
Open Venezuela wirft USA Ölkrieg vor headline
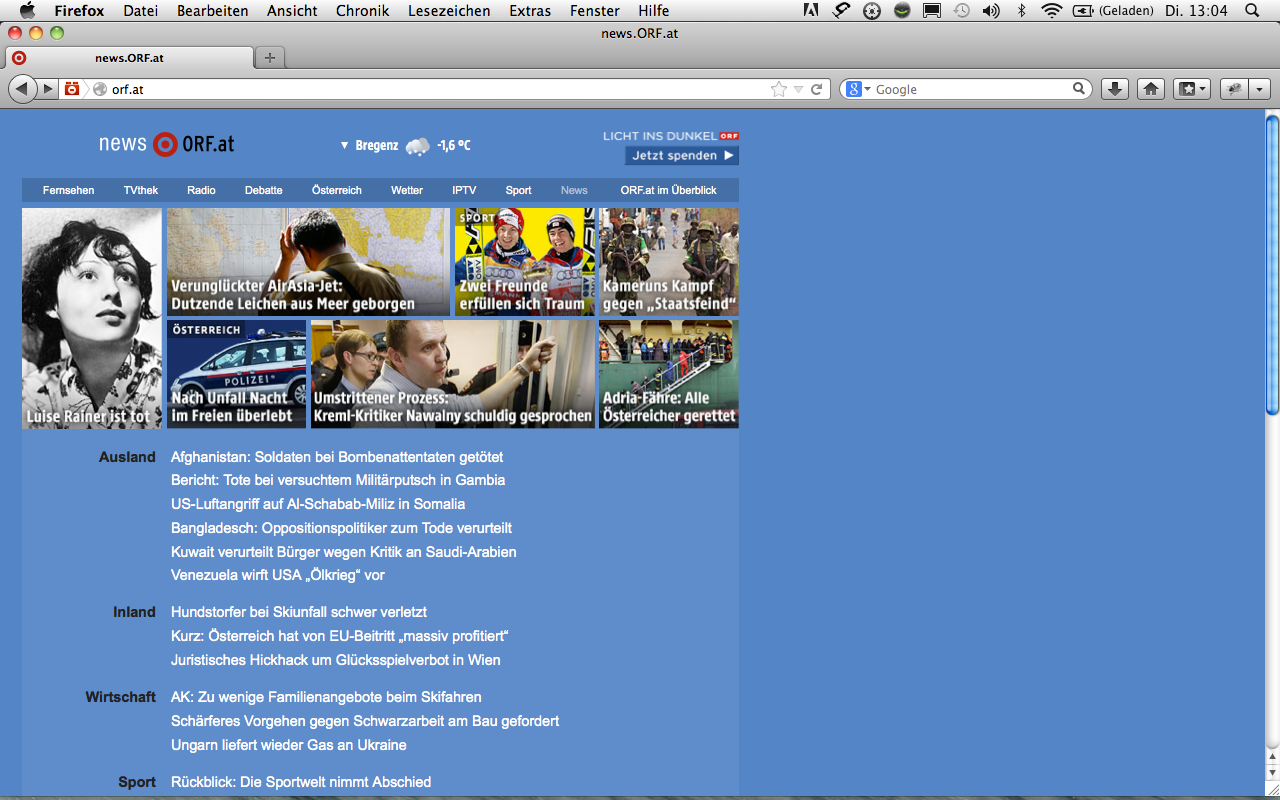[x=278, y=575]
